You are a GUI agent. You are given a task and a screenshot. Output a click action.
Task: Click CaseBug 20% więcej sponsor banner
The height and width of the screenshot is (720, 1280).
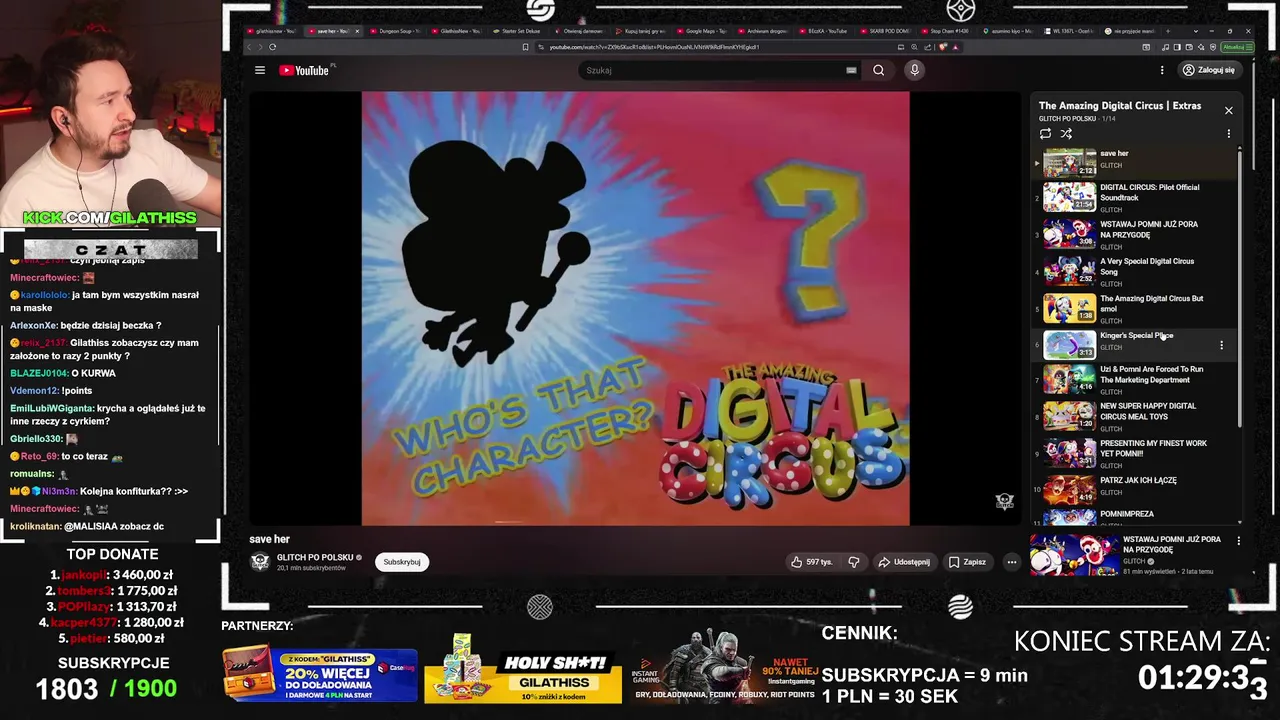coord(319,674)
